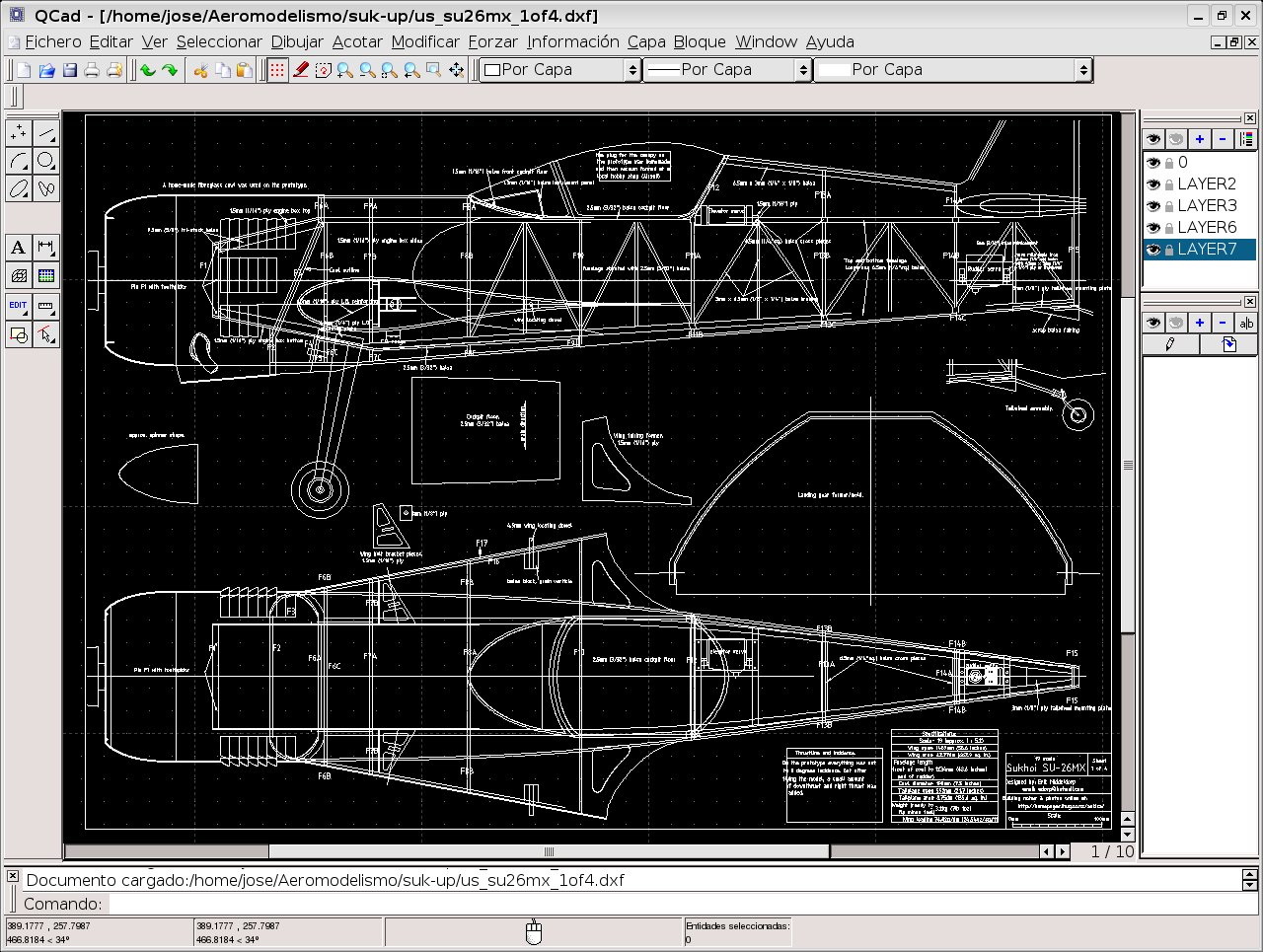
Task: Open the color 'Por Capa' dropdown
Action: point(559,70)
